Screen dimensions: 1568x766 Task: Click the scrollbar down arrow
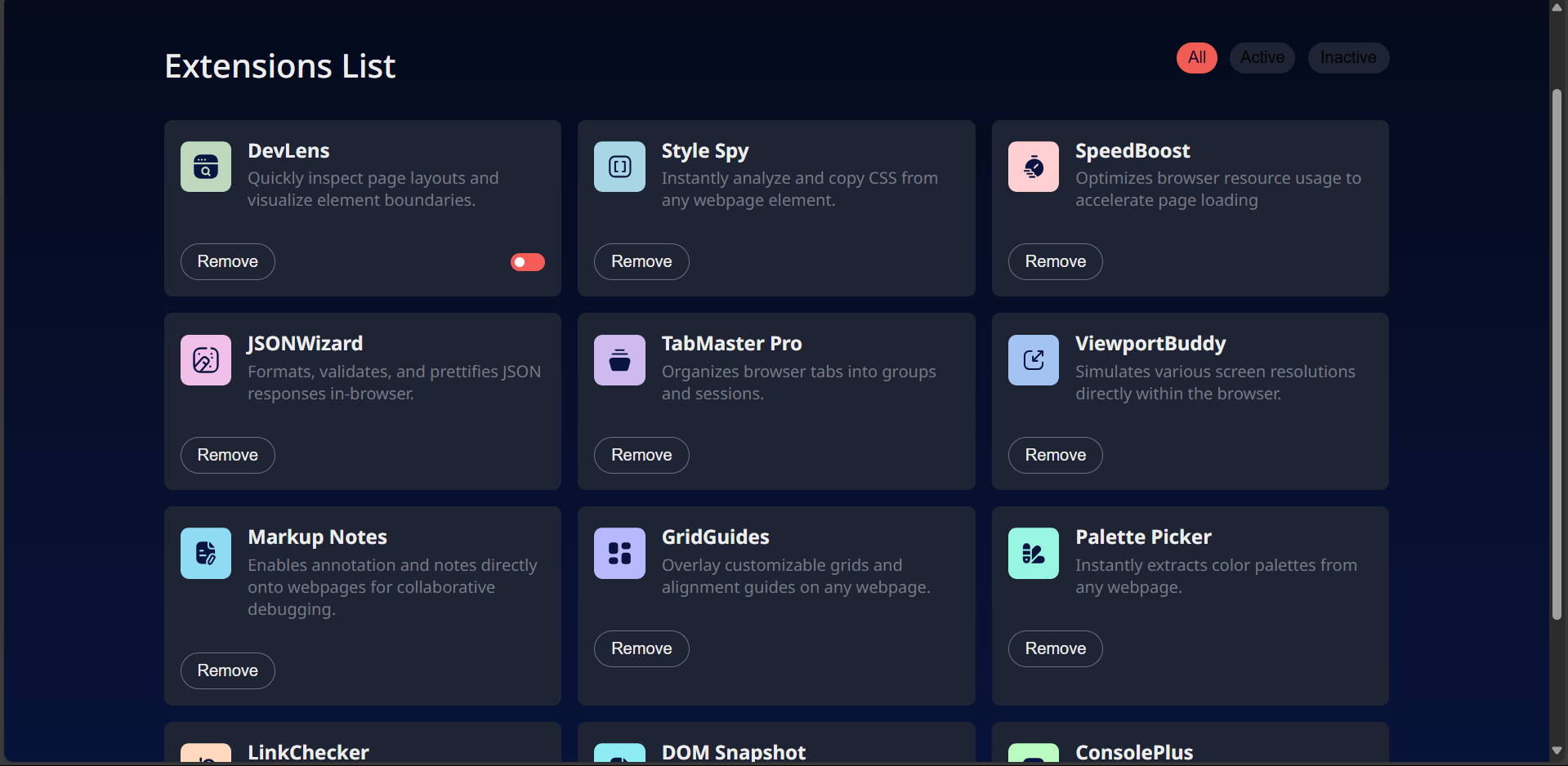pyautogui.click(x=1557, y=750)
